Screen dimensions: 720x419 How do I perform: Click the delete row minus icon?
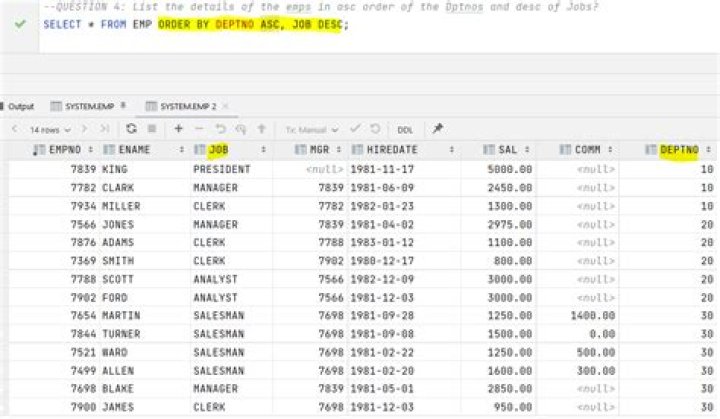(x=199, y=129)
